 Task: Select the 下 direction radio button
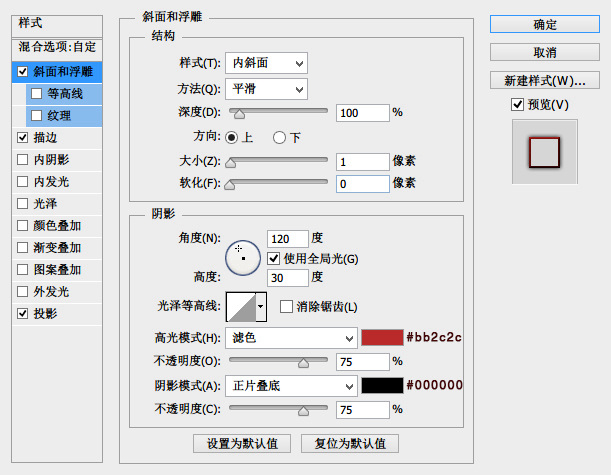pos(279,138)
